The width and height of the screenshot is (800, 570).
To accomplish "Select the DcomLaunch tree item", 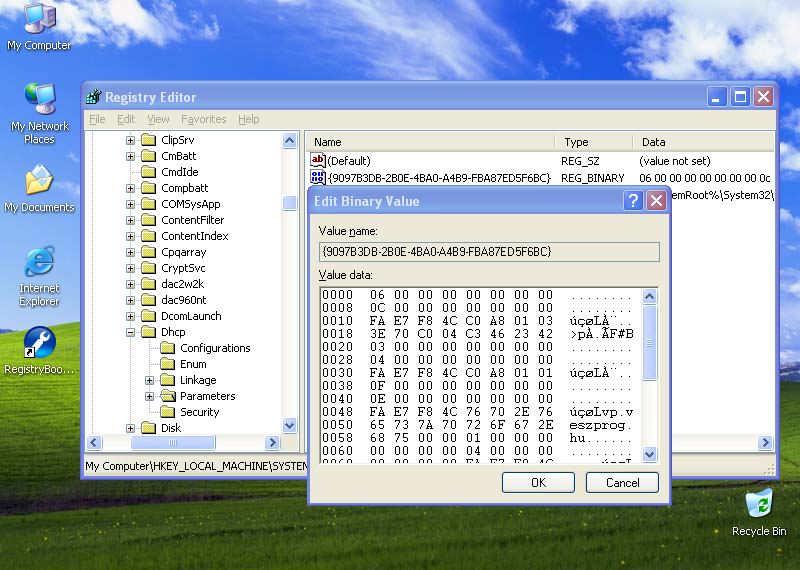I will pyautogui.click(x=191, y=316).
